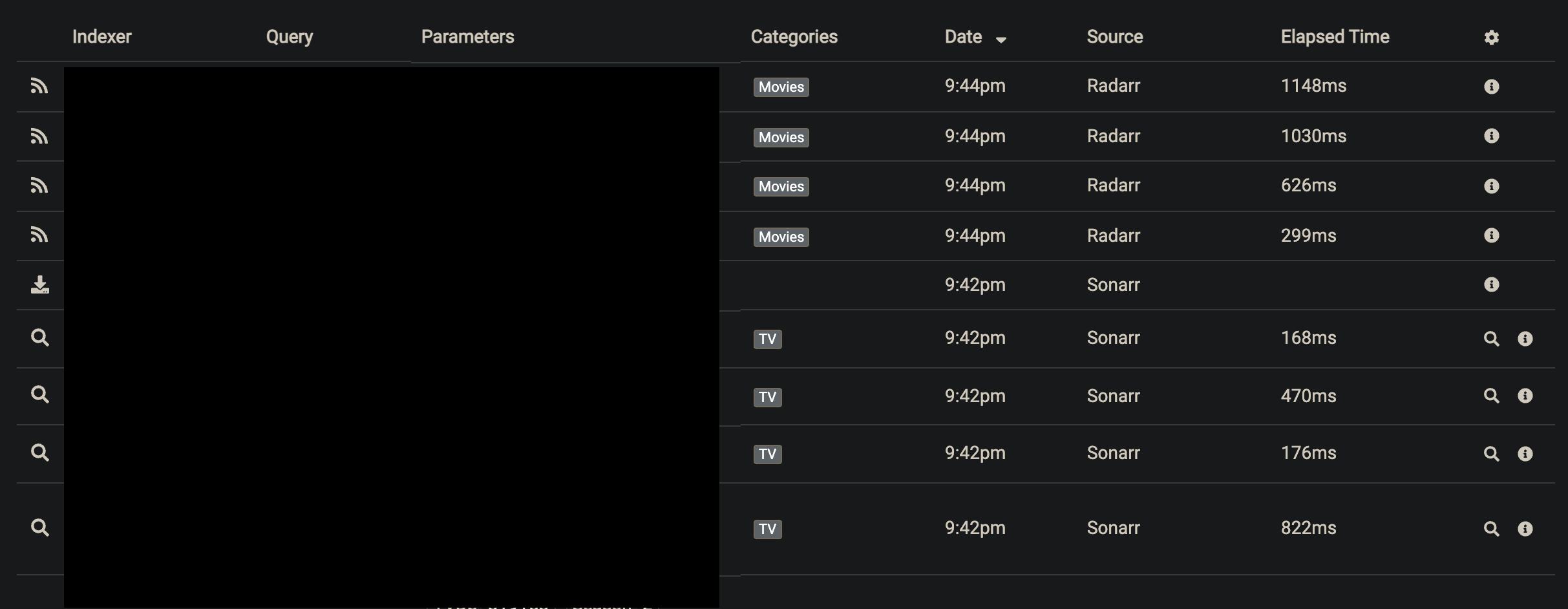Open the table options gear icon
The width and height of the screenshot is (1568, 609).
[1492, 37]
